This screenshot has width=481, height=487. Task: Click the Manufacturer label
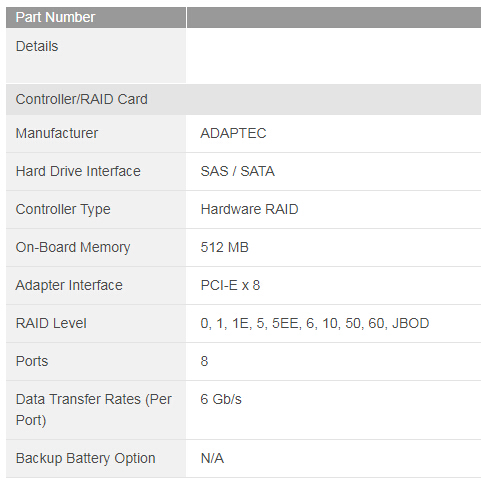57,133
